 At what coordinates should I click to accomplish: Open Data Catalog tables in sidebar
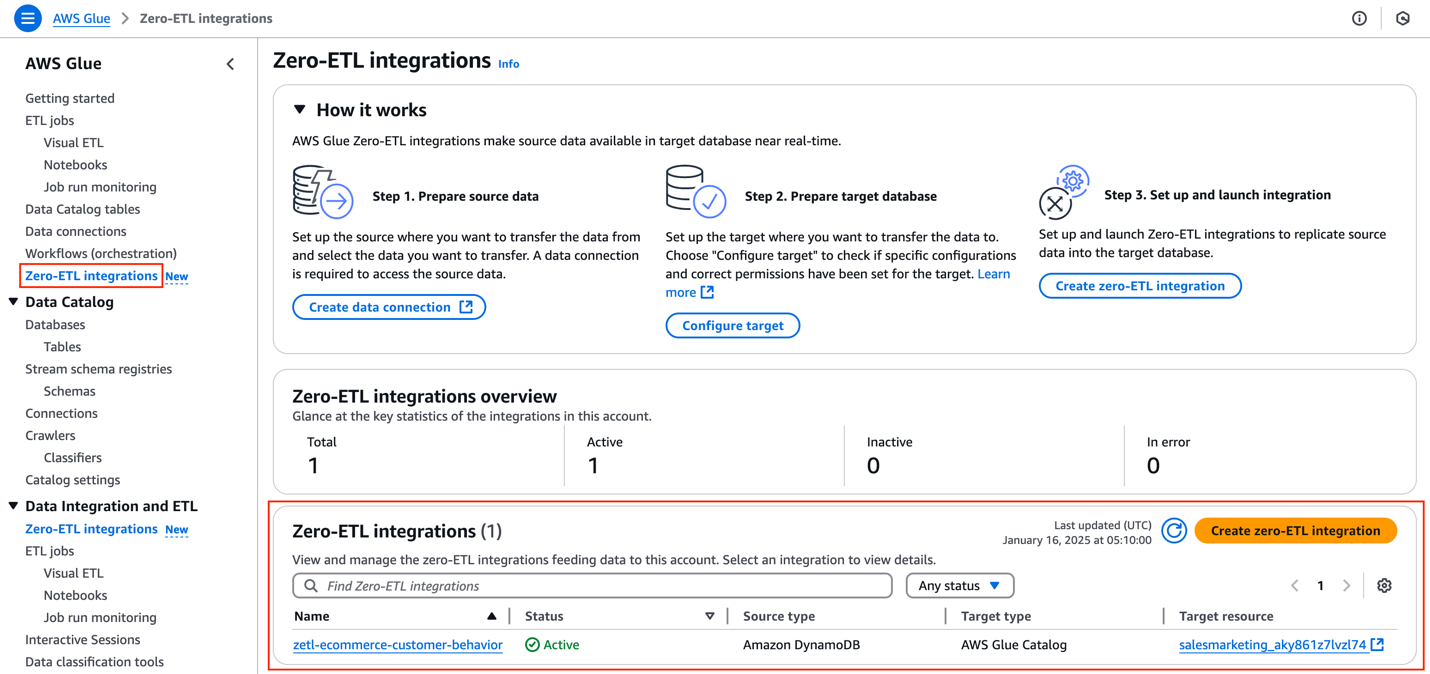(x=82, y=209)
